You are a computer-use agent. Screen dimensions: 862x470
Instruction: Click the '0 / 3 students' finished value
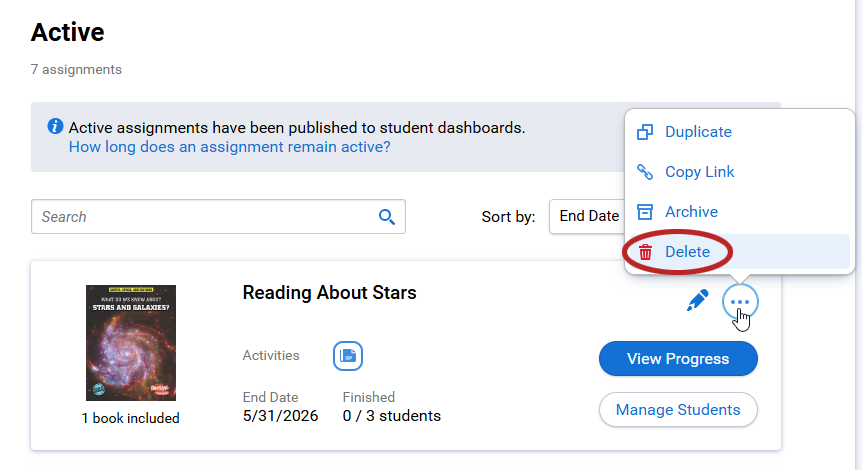click(x=391, y=416)
